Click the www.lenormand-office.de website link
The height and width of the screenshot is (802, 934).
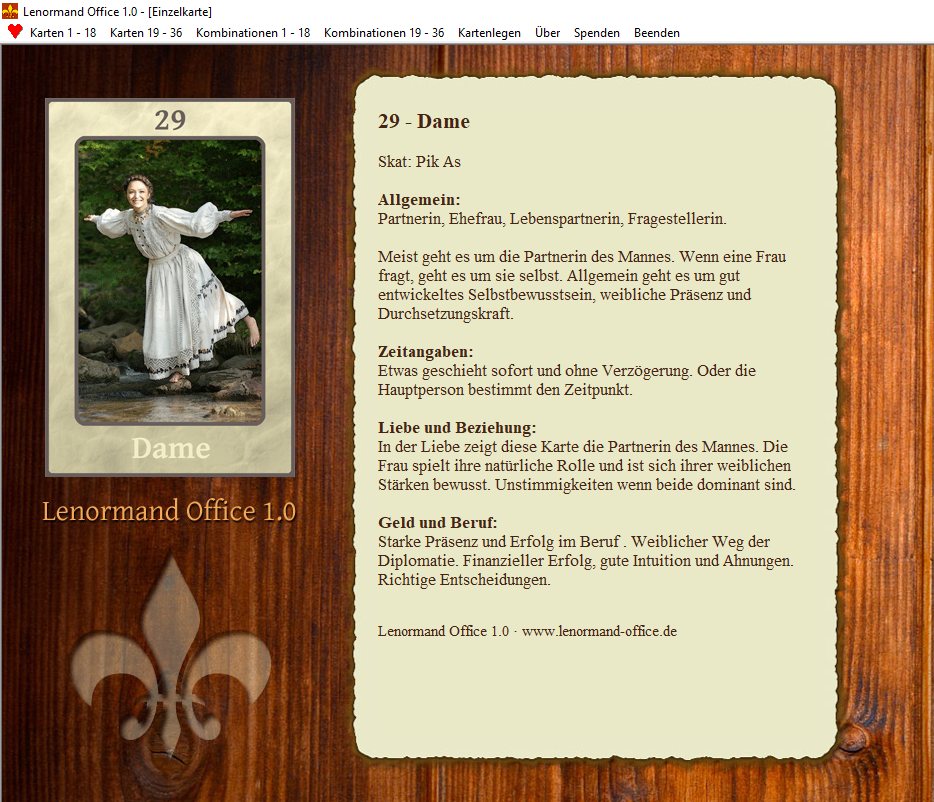point(599,631)
